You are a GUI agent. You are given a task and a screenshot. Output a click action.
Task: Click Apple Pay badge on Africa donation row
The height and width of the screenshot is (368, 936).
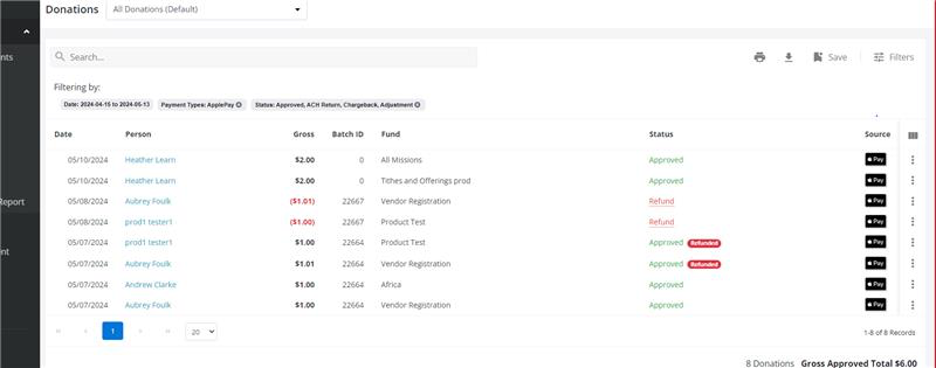point(876,284)
